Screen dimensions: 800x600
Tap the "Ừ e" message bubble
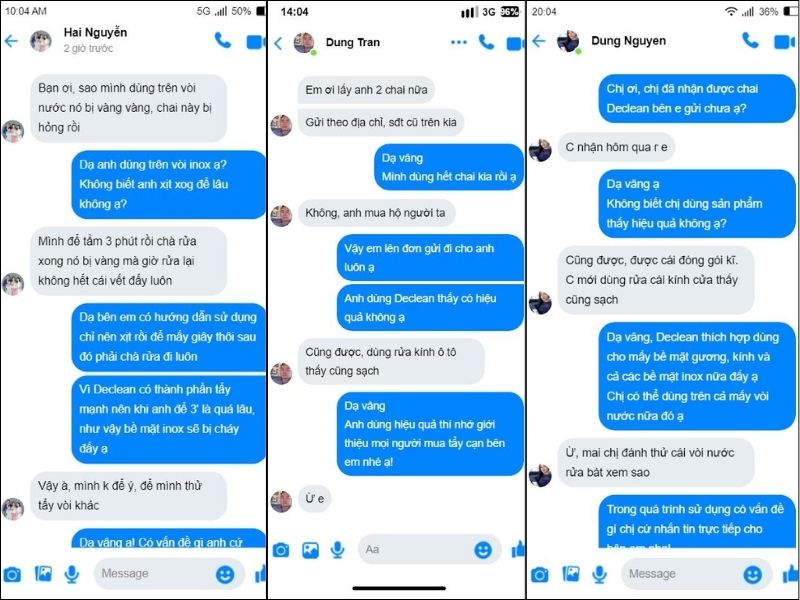315,498
